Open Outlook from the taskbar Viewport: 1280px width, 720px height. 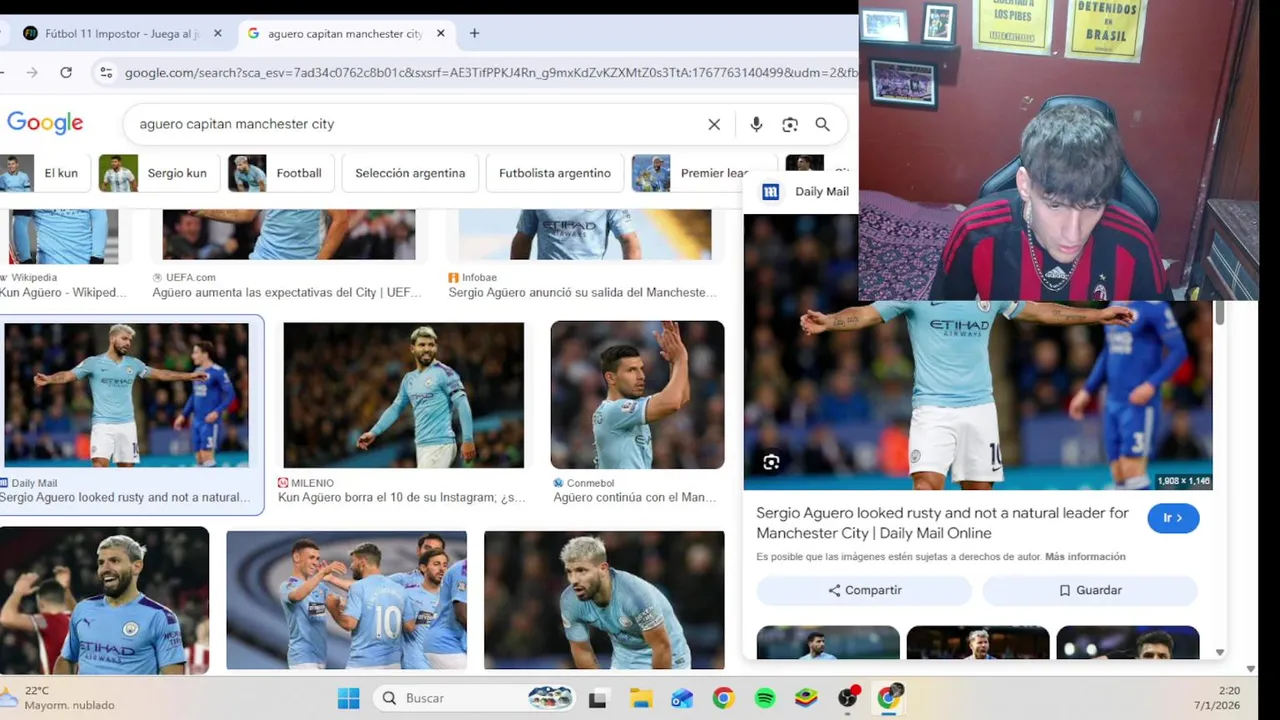[682, 698]
